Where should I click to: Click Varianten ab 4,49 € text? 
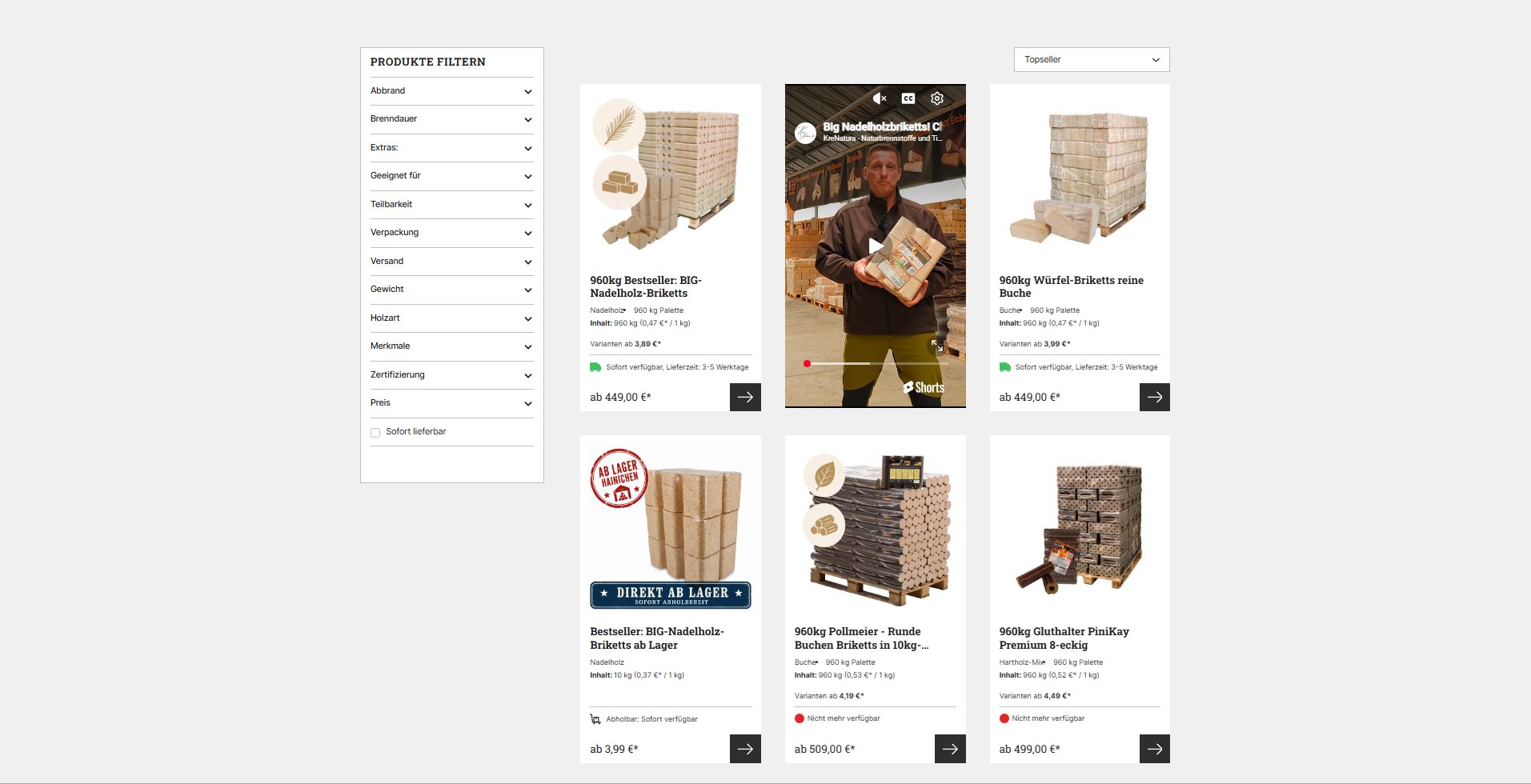pos(1035,696)
